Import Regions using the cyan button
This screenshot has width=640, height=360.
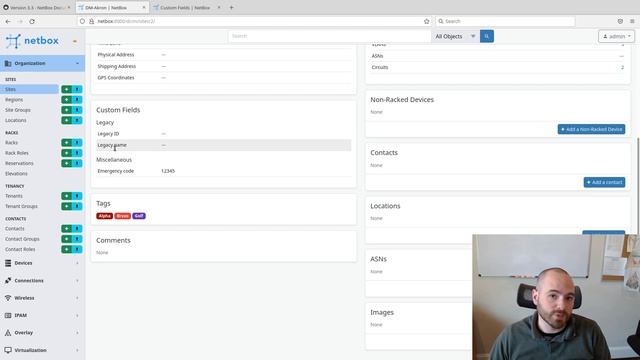[x=77, y=100]
